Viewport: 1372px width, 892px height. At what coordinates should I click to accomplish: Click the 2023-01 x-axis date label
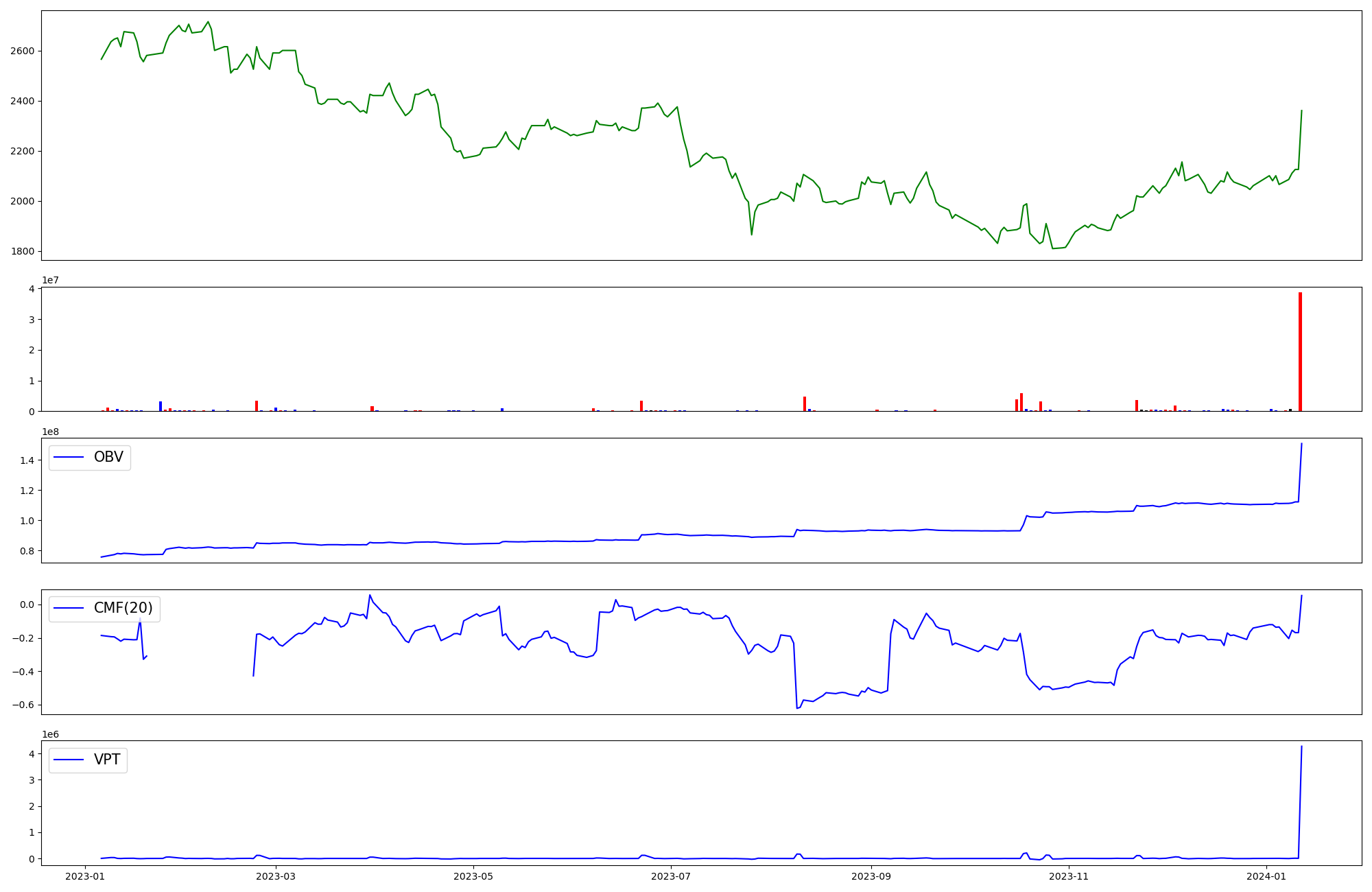coord(85,876)
